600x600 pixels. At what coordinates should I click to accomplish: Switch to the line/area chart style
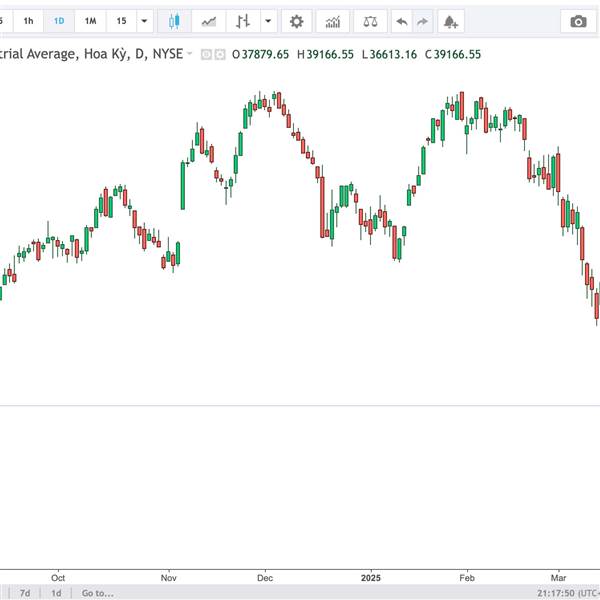point(209,21)
